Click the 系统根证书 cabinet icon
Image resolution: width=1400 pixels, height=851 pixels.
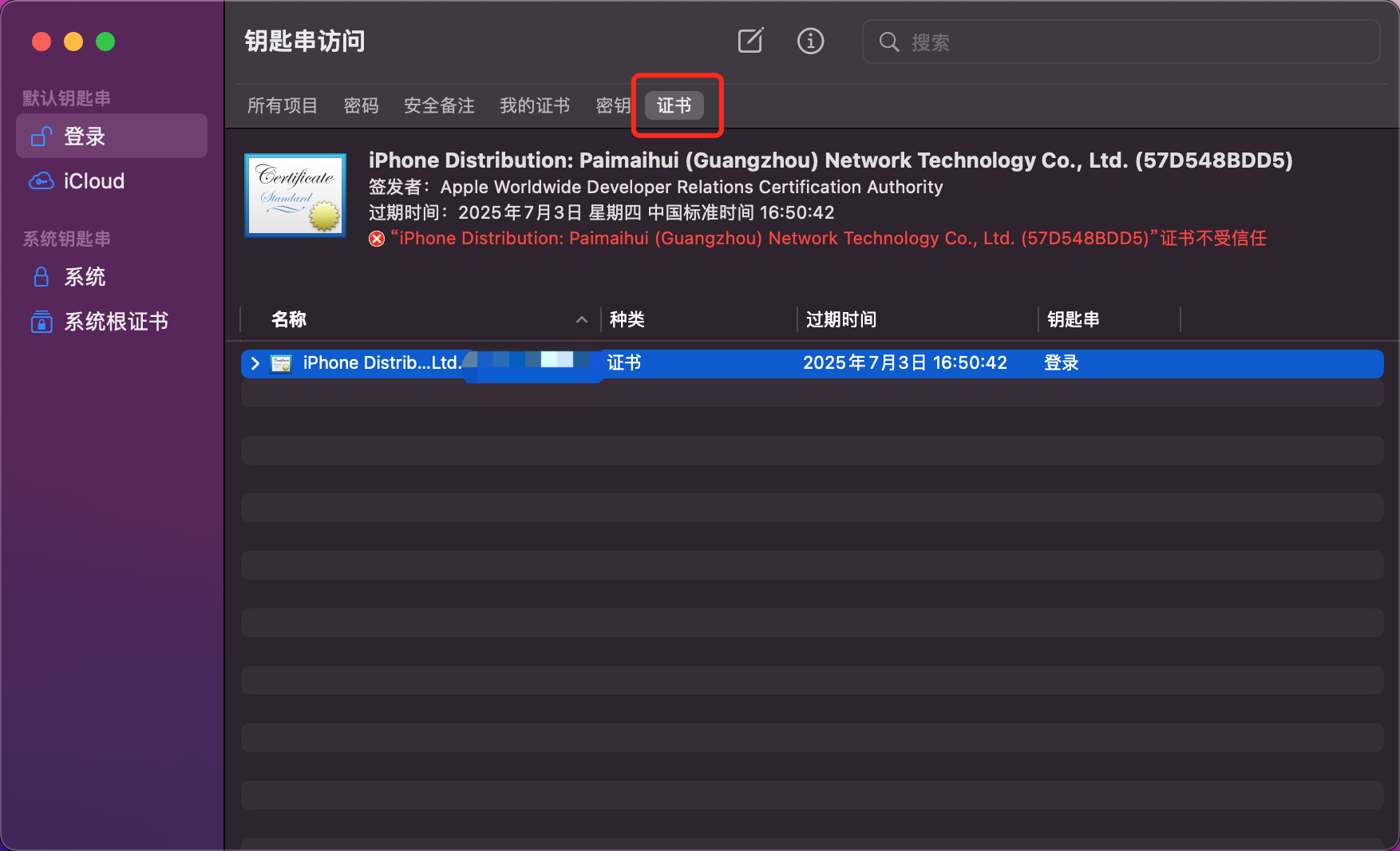[x=42, y=322]
